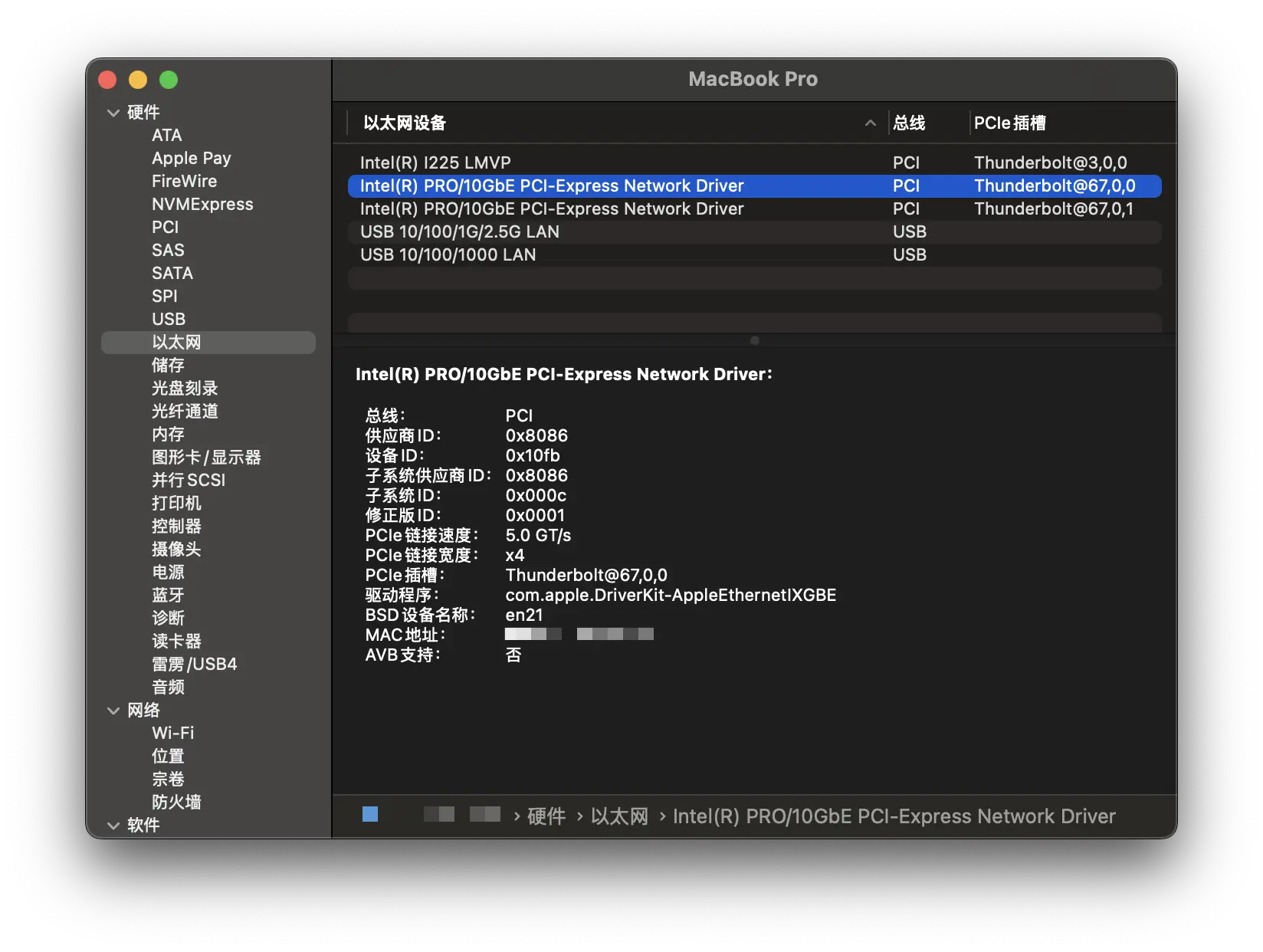
Task: Sort by the PCIe 插槽 column header
Action: tap(1009, 123)
